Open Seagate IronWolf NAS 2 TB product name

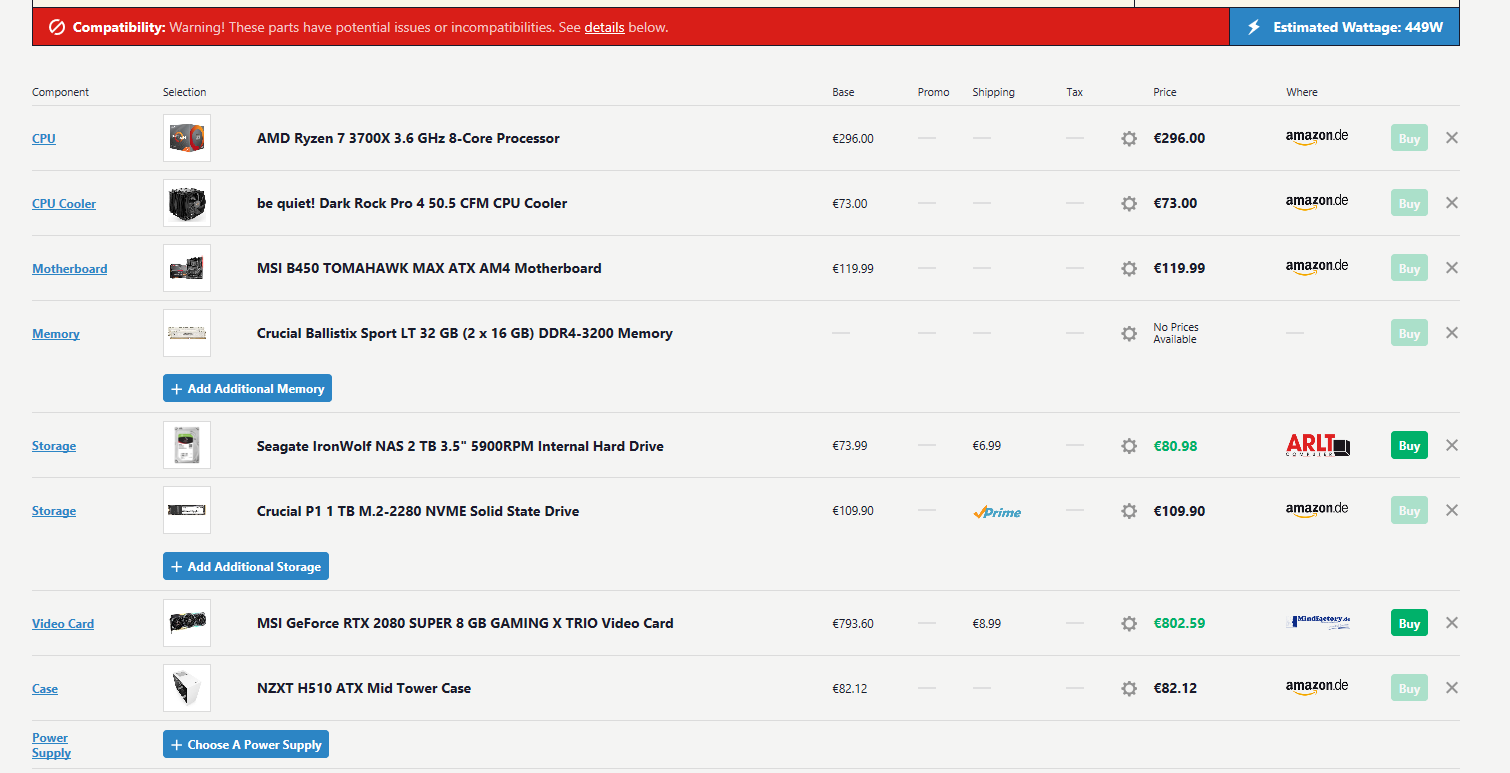click(460, 446)
